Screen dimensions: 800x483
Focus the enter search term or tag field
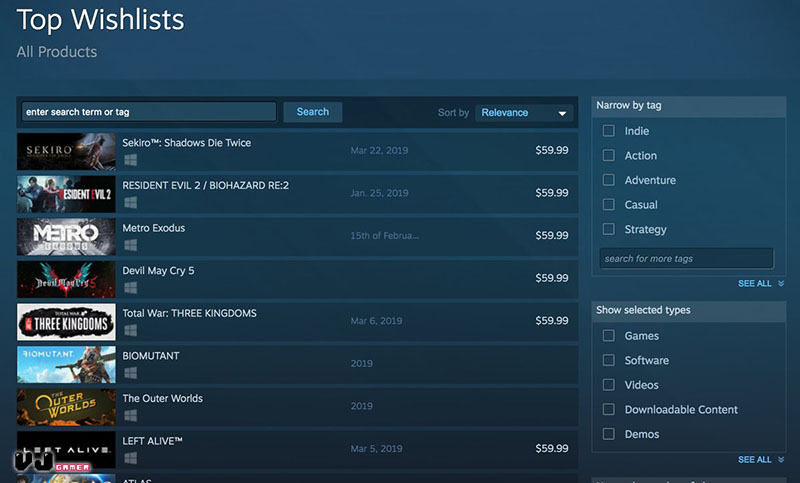(x=149, y=112)
